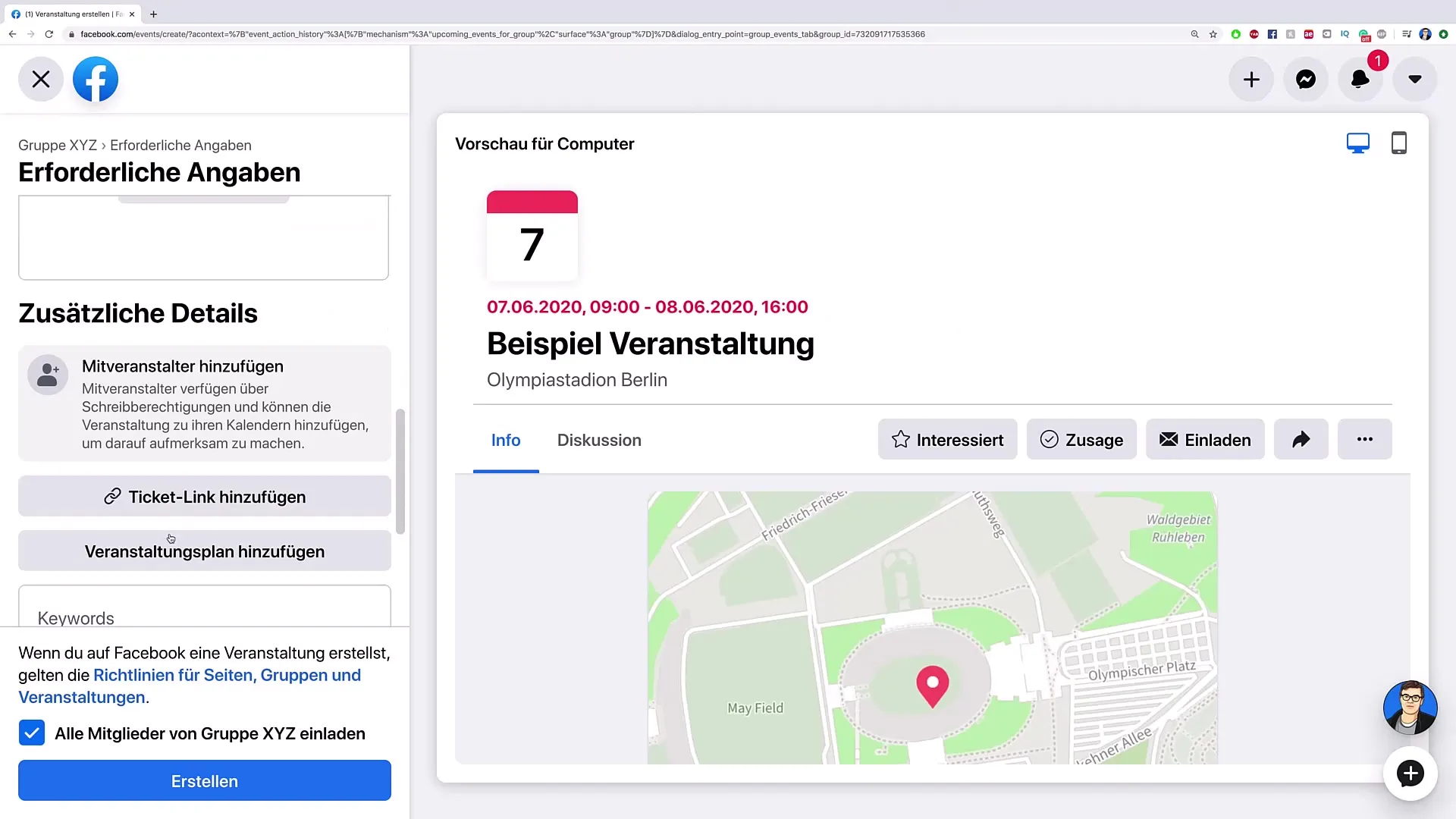Viewport: 1456px width, 819px height.
Task: Switch to mobile preview view
Action: point(1399,143)
